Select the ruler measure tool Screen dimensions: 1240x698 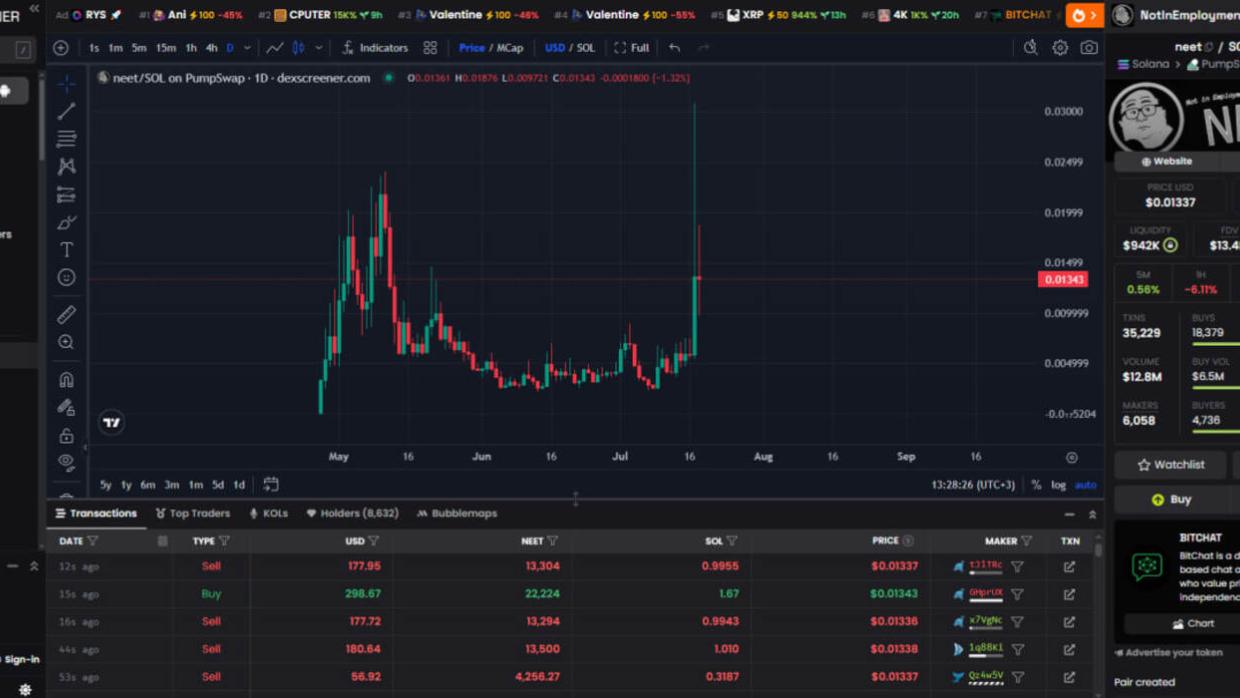coord(66,314)
